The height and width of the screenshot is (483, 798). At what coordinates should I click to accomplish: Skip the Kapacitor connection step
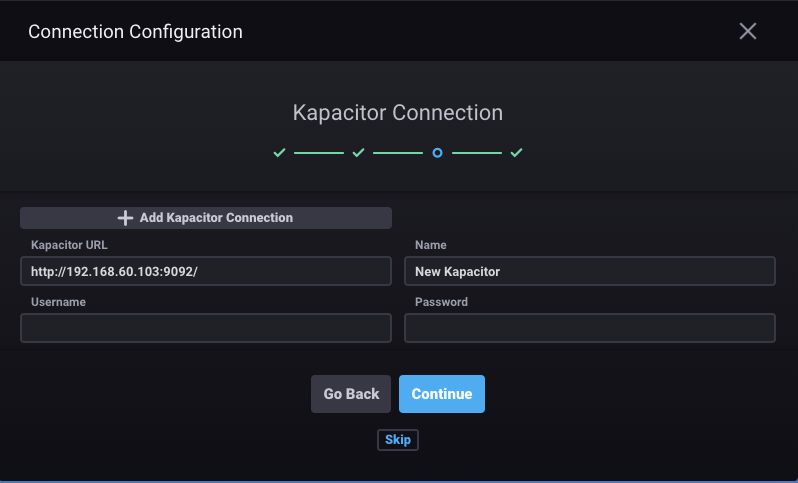tap(398, 440)
